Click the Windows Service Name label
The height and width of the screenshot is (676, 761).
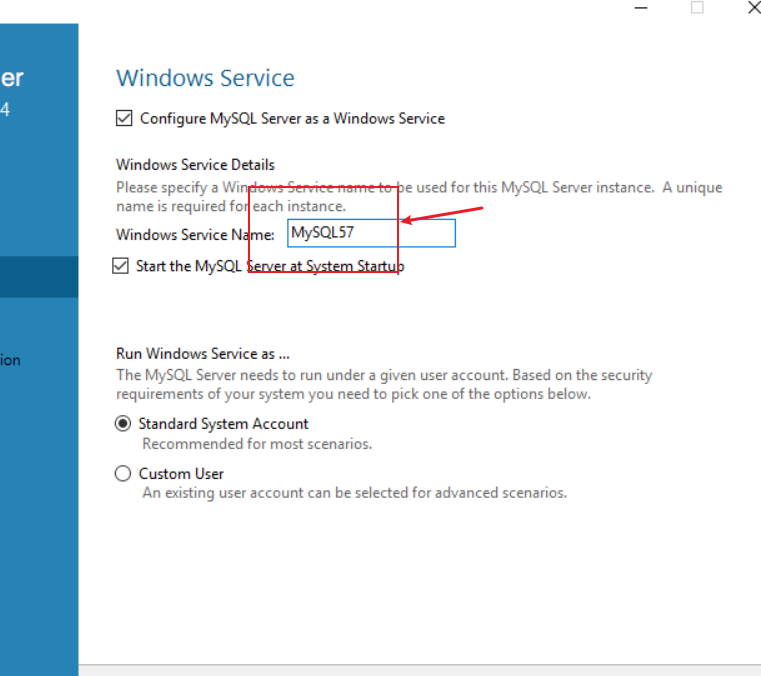(195, 235)
